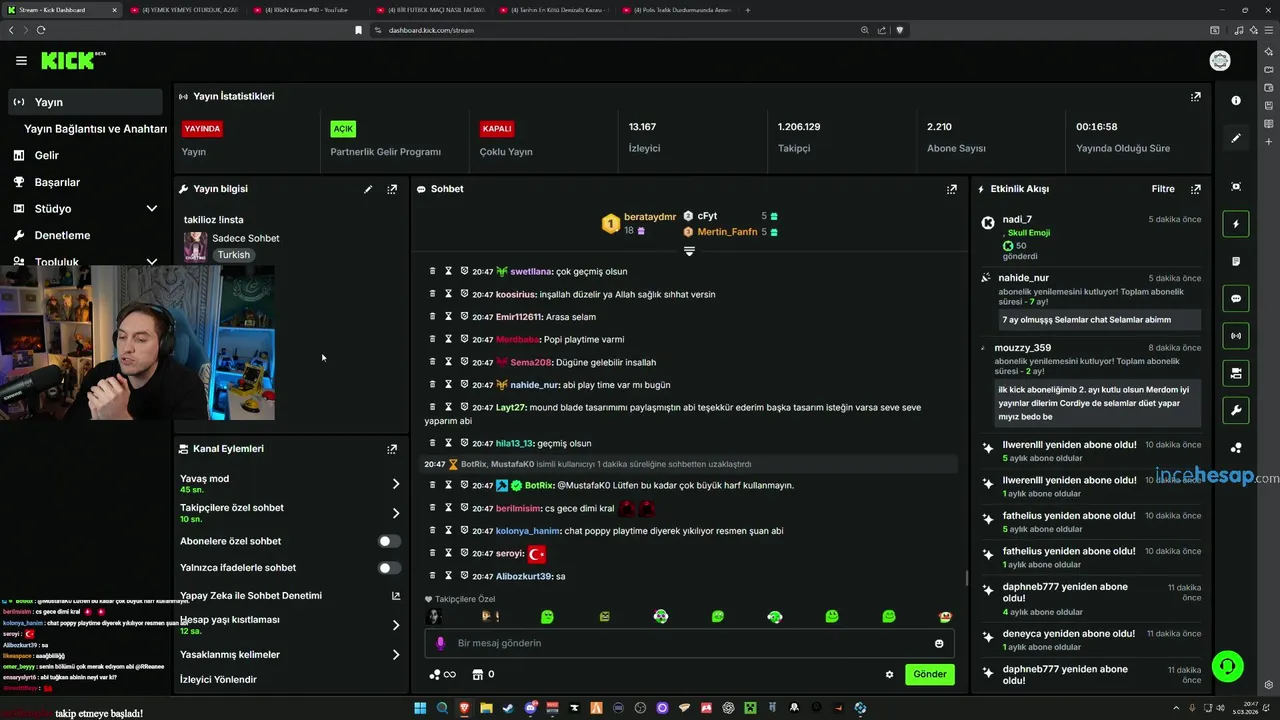Click İzleyici Yönlendir option

click(218, 680)
